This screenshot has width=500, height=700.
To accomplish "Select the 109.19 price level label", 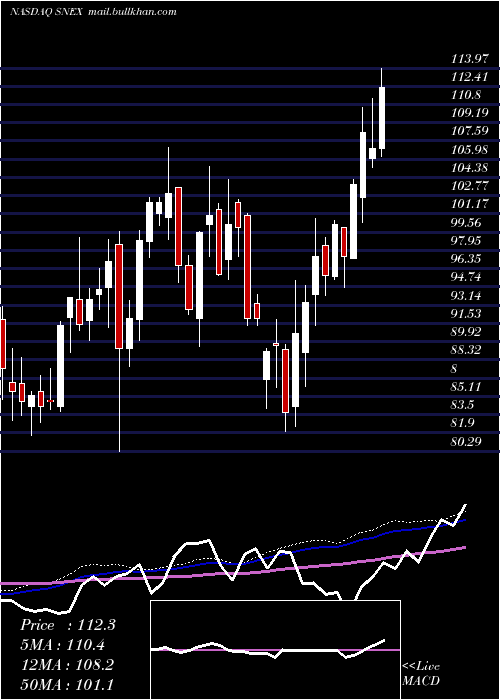I will tap(468, 113).
